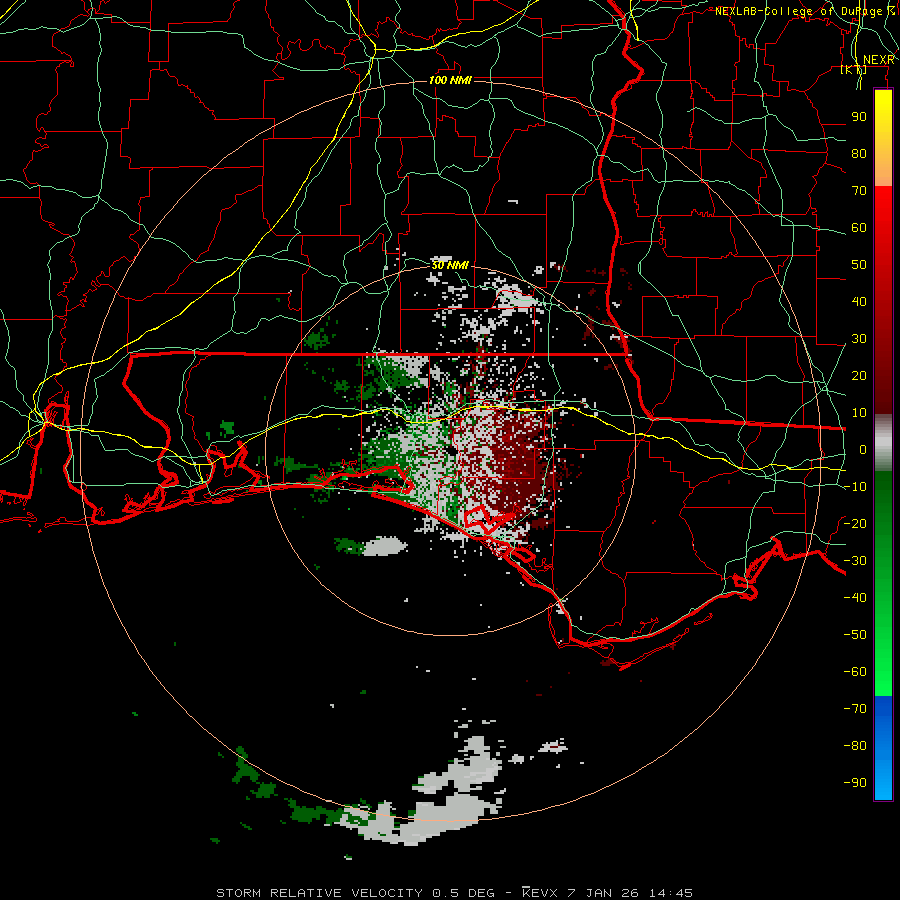Image resolution: width=900 pixels, height=900 pixels.
Task: Click the -10 value on velocity scale
Action: coord(855,487)
